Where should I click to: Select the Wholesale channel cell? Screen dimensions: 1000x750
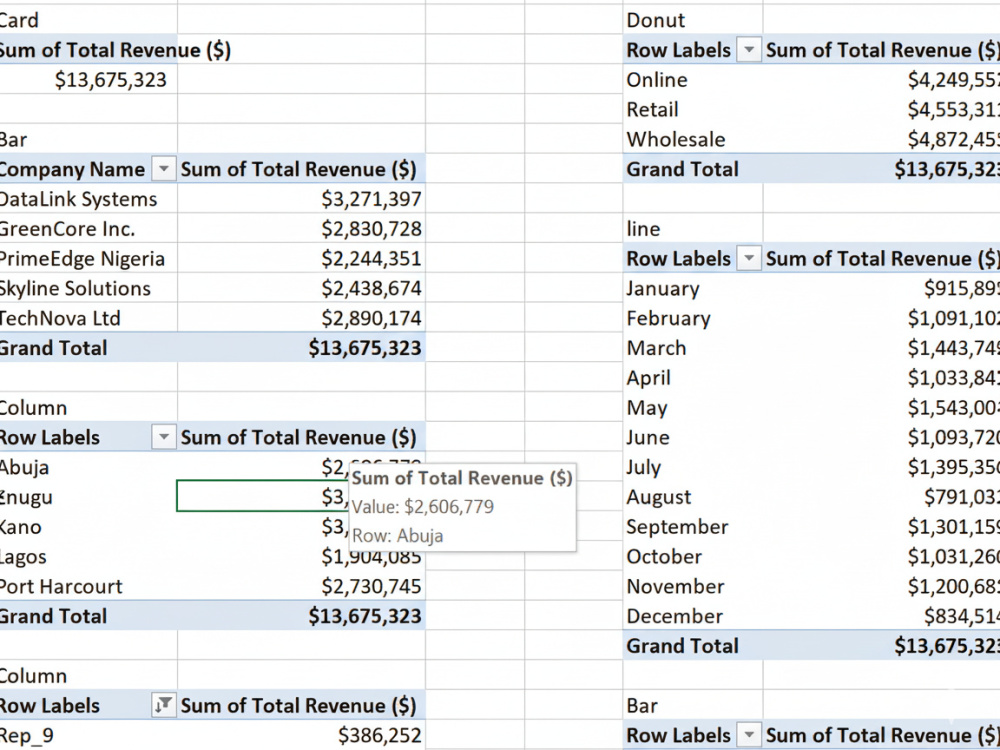point(693,139)
